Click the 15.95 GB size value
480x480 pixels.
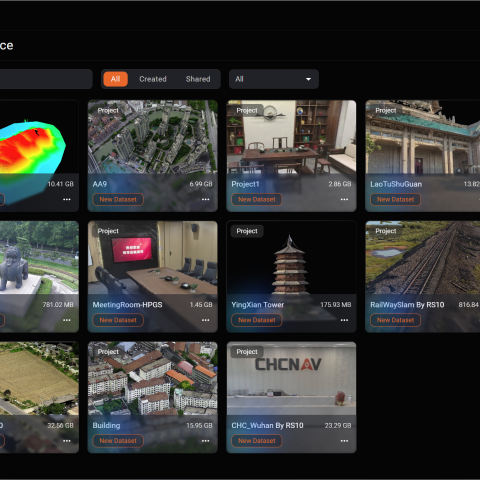[199, 425]
